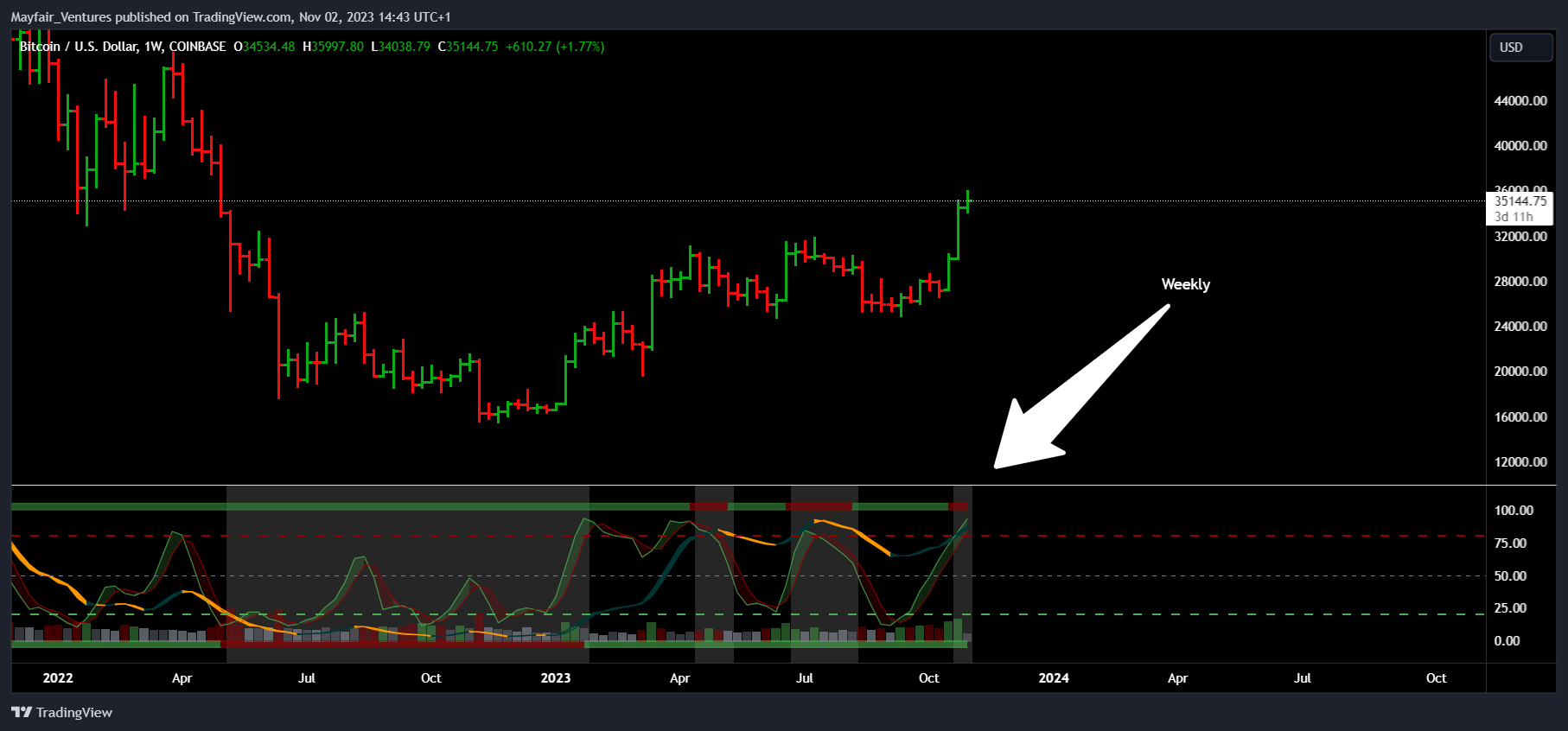Click the 2022 label on time axis
Image resolution: width=1568 pixels, height=731 pixels.
(x=58, y=678)
